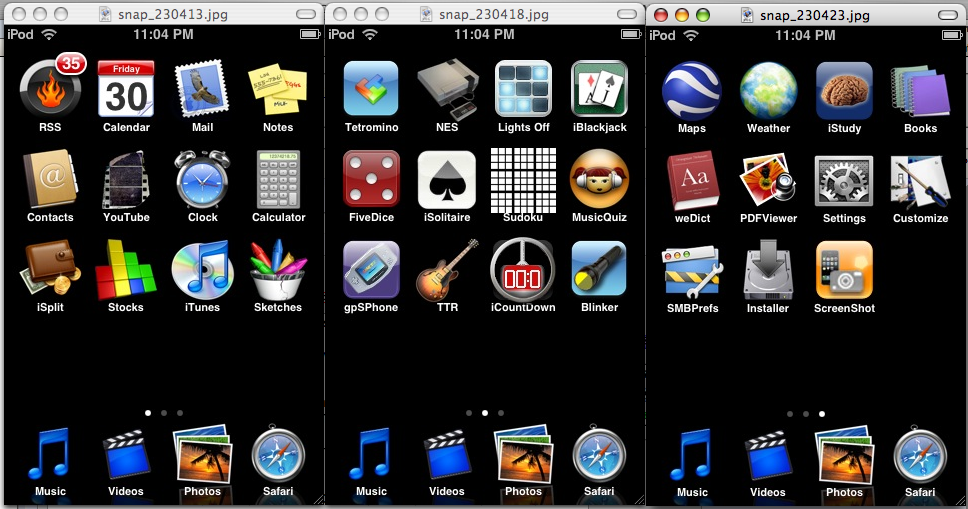Tap Safari in snap_230423 dock
The height and width of the screenshot is (509, 968).
pos(920,457)
